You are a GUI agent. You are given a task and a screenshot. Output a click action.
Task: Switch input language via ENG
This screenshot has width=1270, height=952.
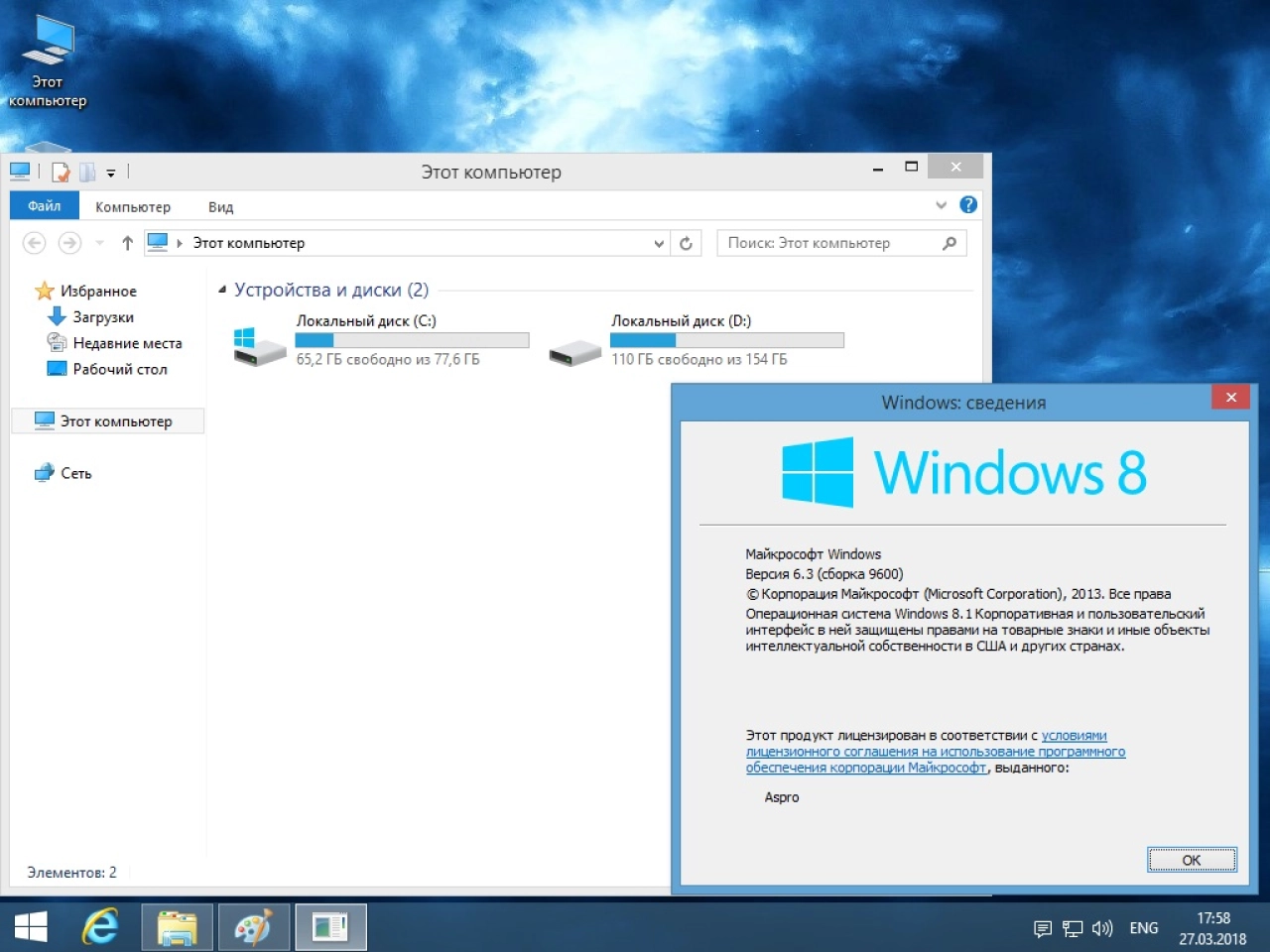coord(1144,928)
